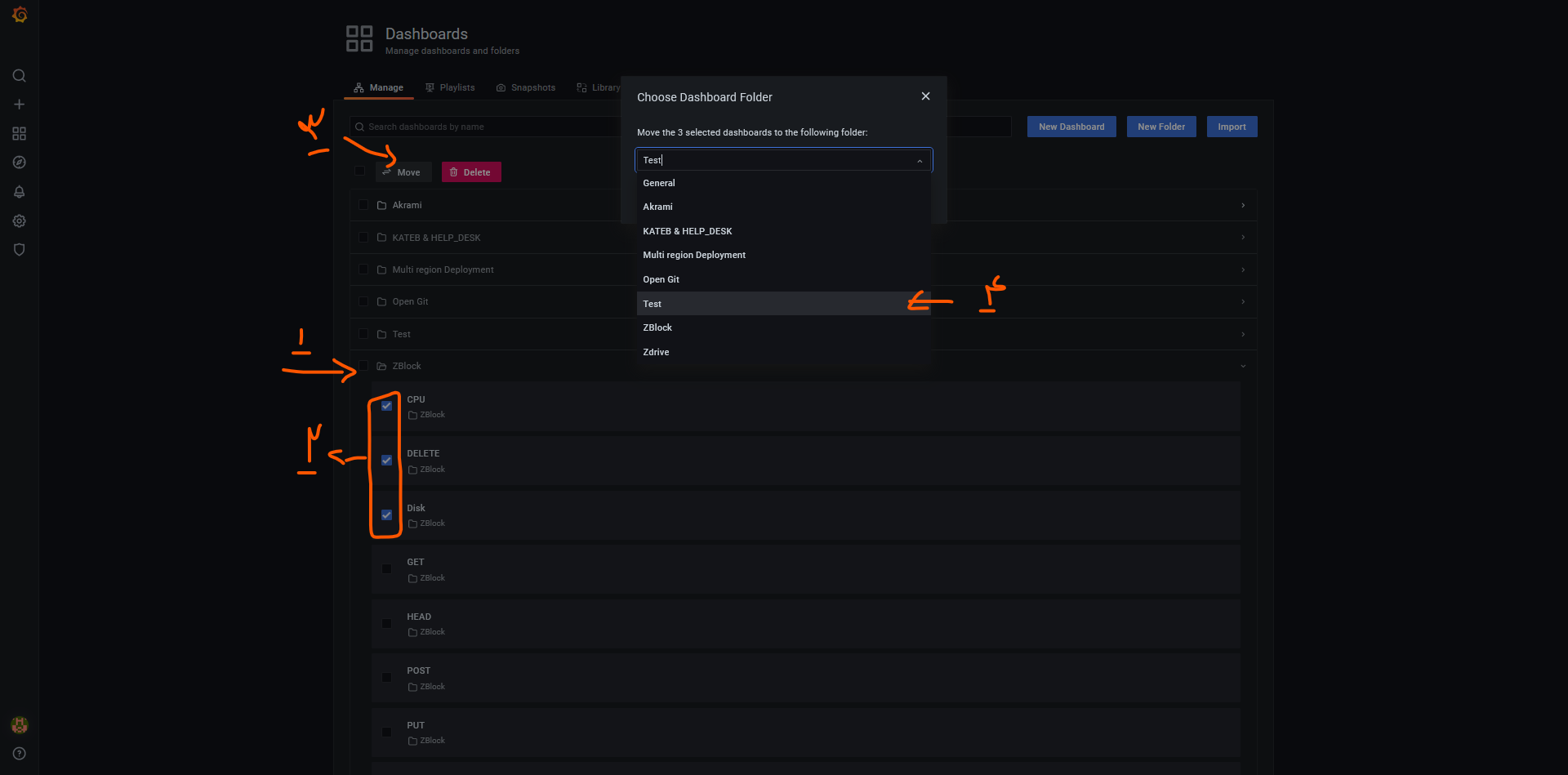Expand the Test folder row chevron

(x=1243, y=334)
